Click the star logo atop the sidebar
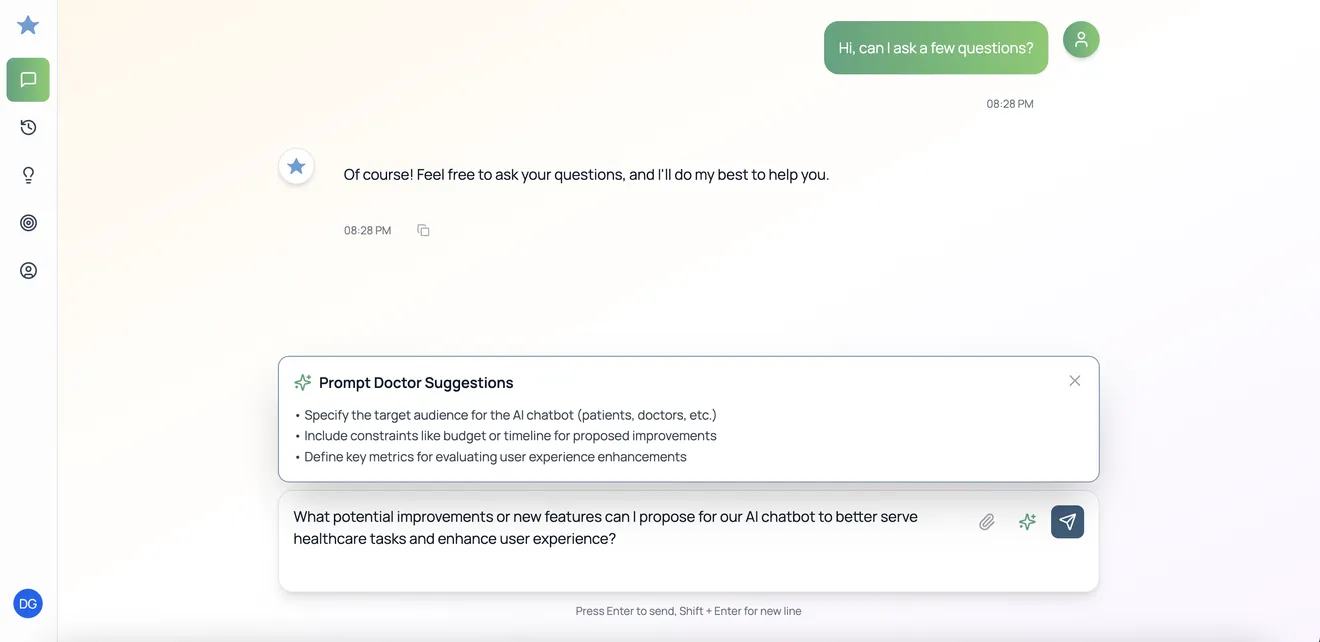Image resolution: width=1320 pixels, height=642 pixels. pos(27,24)
